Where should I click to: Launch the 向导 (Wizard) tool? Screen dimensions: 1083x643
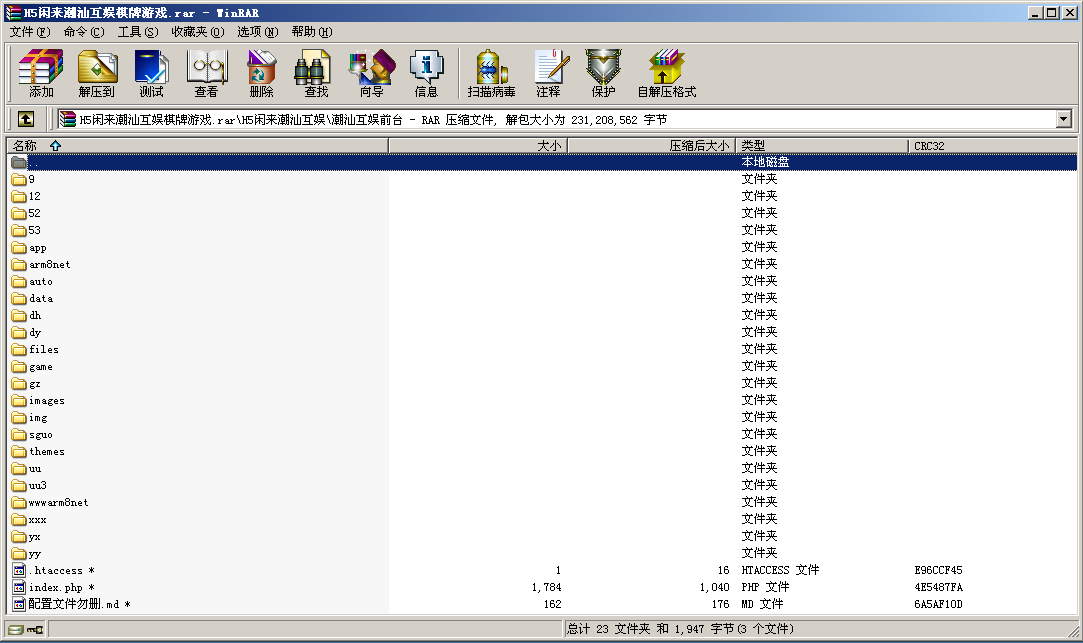pyautogui.click(x=371, y=74)
